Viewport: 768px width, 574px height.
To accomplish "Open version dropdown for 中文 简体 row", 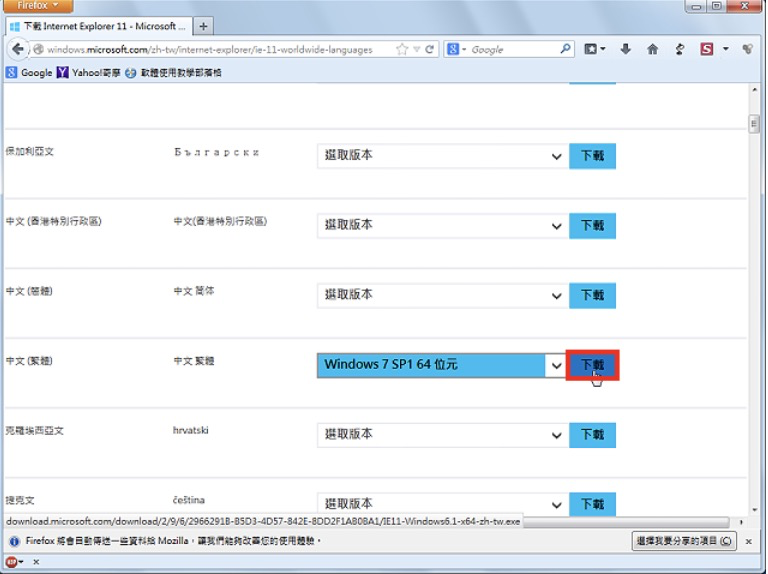I will coord(443,295).
